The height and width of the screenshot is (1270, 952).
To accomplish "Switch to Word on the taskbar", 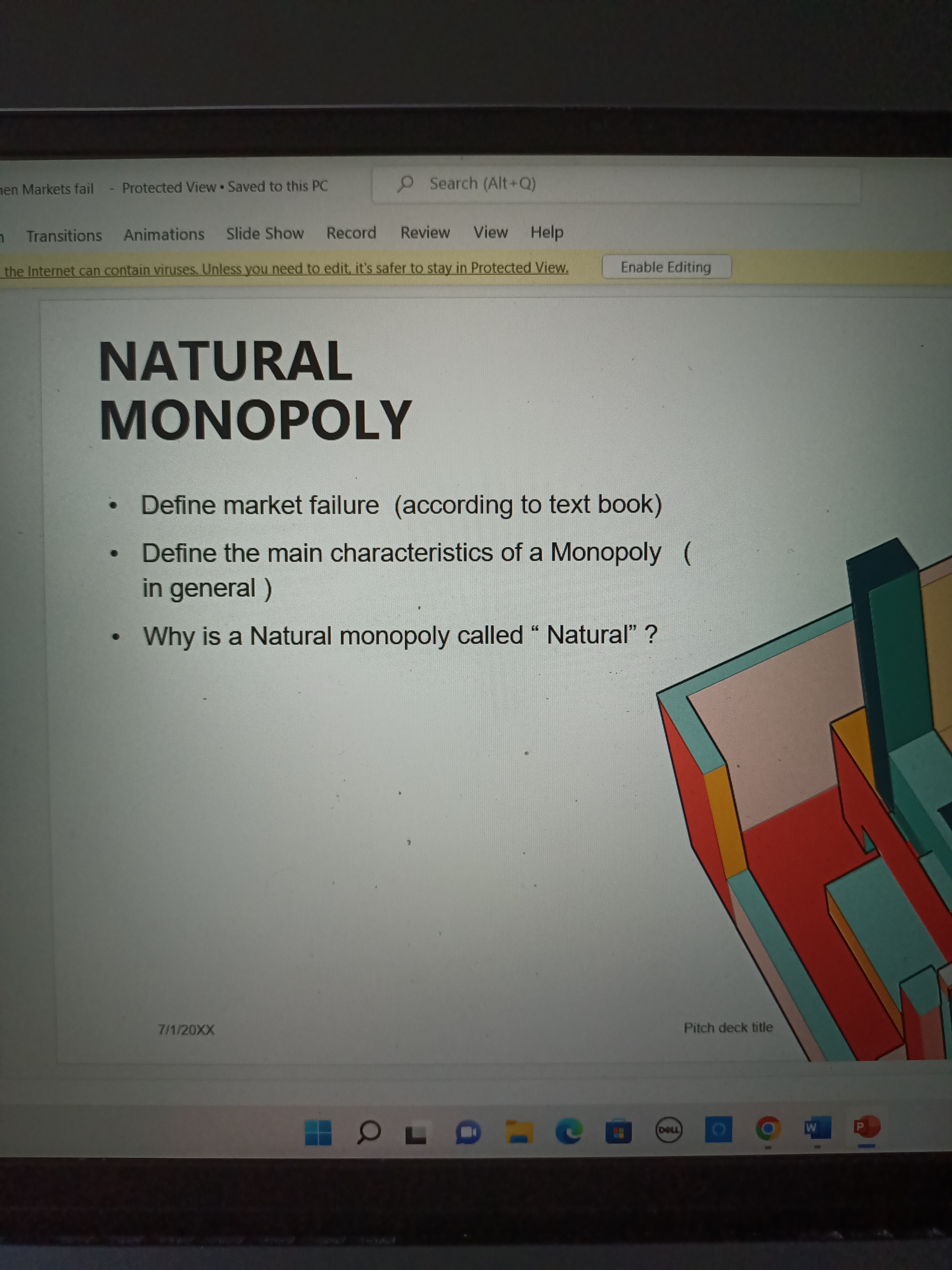I will 817,1128.
